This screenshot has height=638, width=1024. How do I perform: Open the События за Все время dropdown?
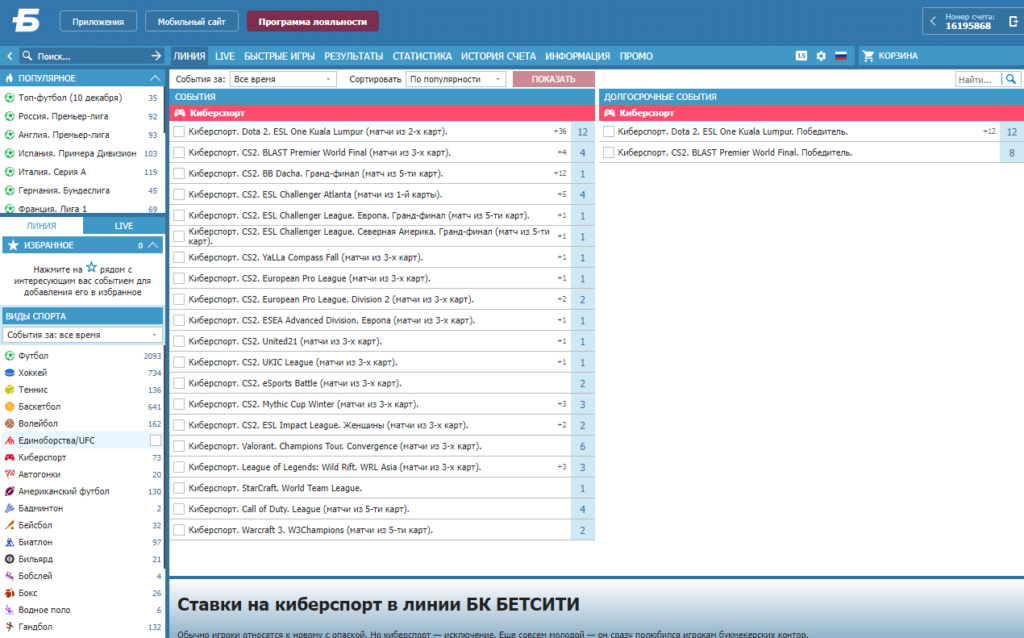click(x=283, y=79)
